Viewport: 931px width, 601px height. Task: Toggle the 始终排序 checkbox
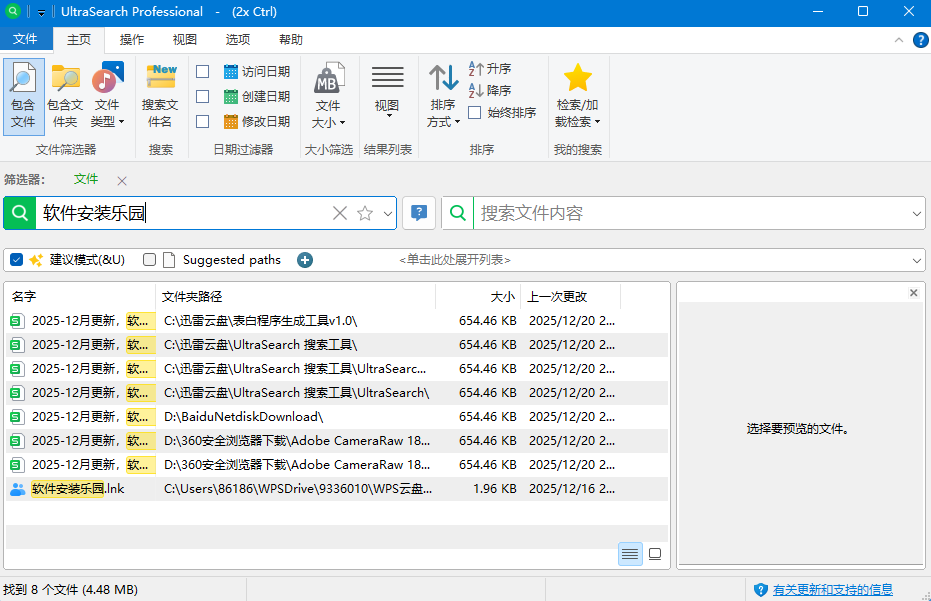475,113
